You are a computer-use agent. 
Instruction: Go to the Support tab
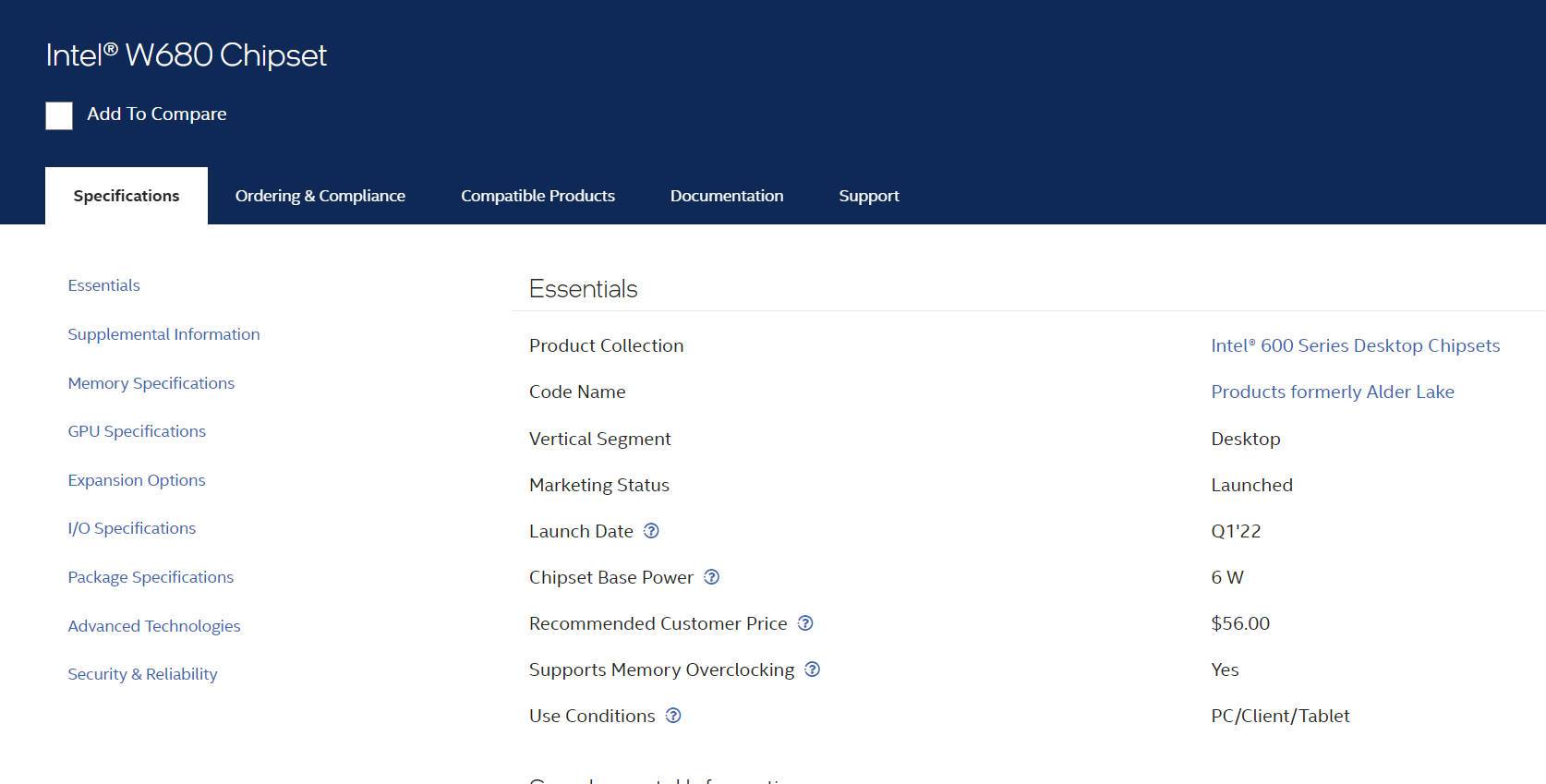pos(868,196)
